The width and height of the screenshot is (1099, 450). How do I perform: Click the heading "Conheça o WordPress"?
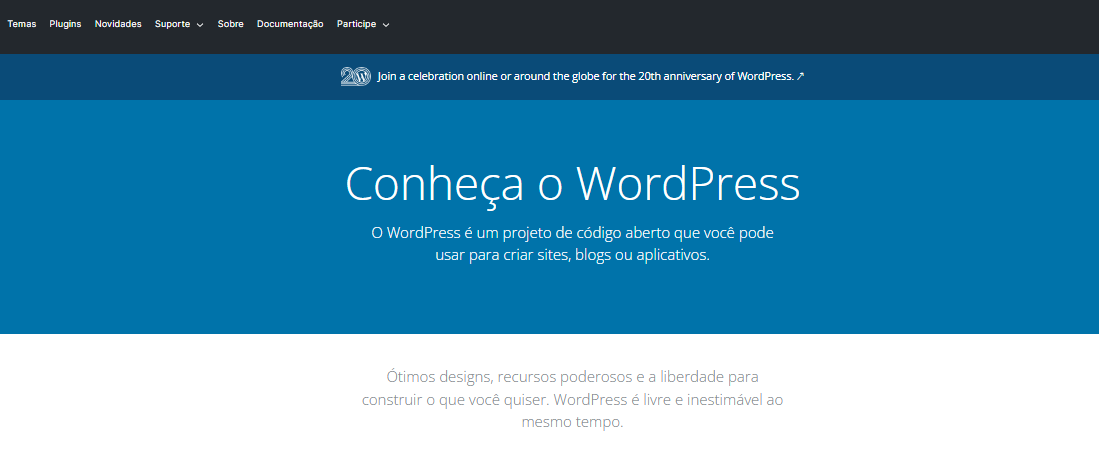click(x=572, y=184)
